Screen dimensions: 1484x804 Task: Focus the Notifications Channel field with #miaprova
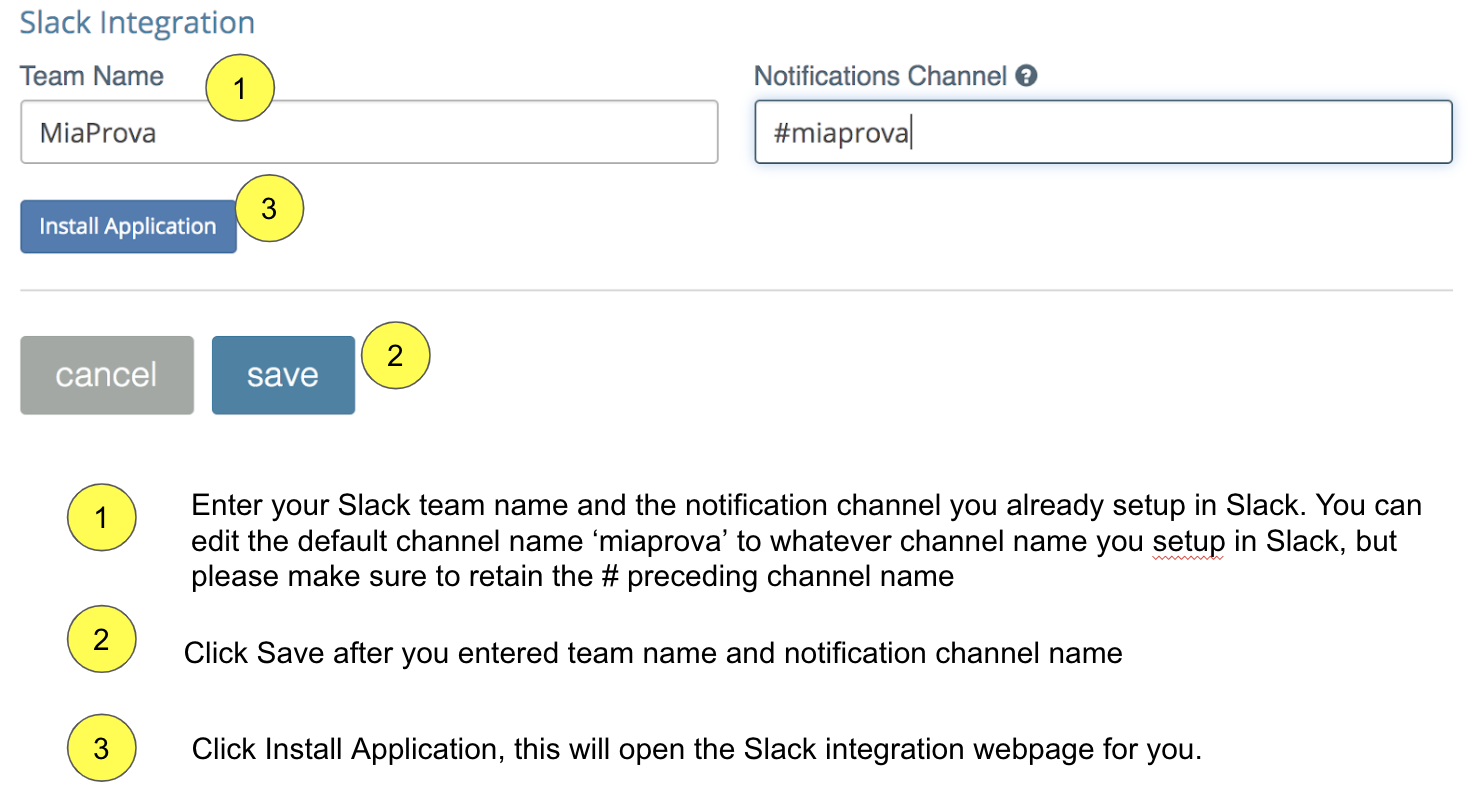pyautogui.click(x=1103, y=132)
